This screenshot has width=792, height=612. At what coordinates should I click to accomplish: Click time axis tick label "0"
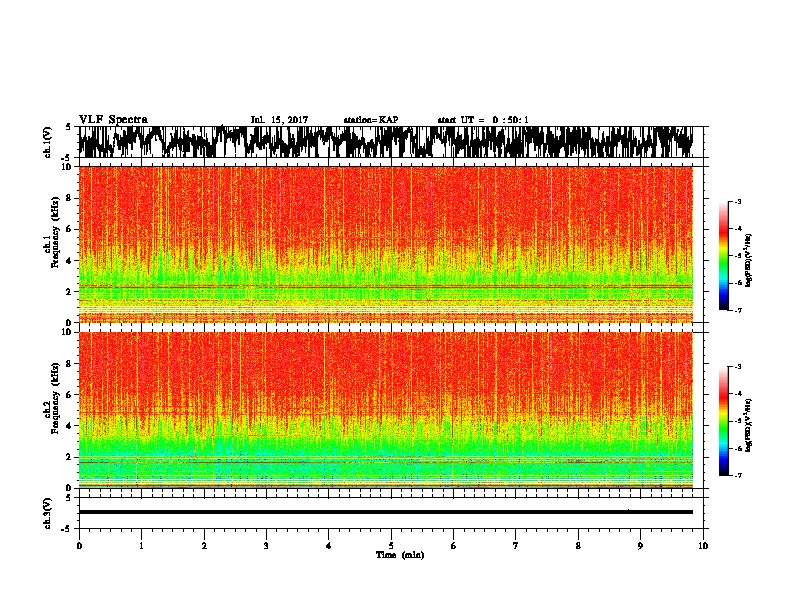[79, 545]
